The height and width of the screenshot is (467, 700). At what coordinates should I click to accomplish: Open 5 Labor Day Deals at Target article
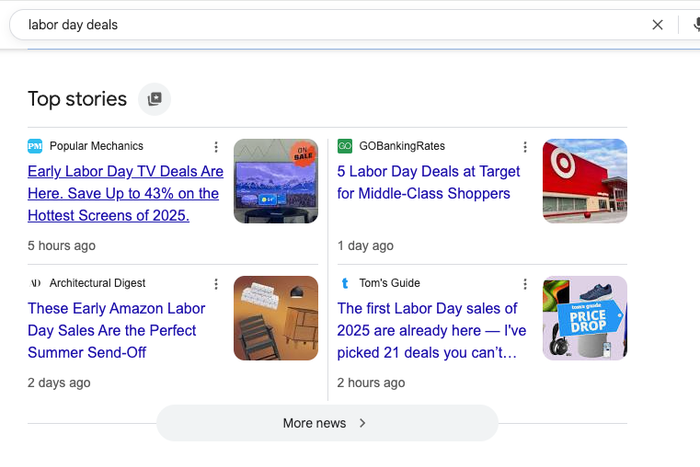pyautogui.click(x=429, y=182)
